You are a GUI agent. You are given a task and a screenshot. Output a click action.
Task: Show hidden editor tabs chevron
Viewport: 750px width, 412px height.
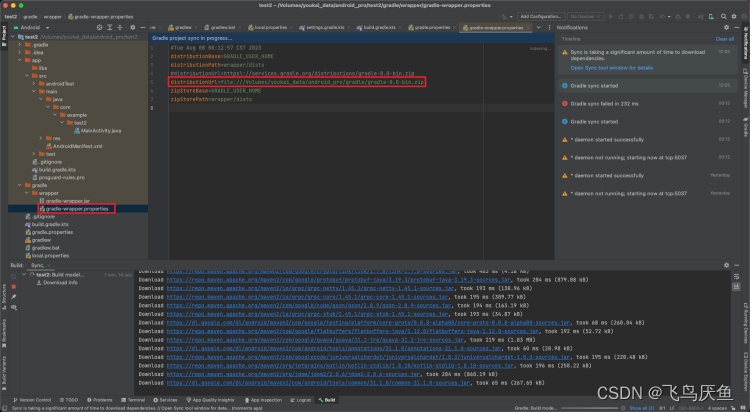pos(539,28)
